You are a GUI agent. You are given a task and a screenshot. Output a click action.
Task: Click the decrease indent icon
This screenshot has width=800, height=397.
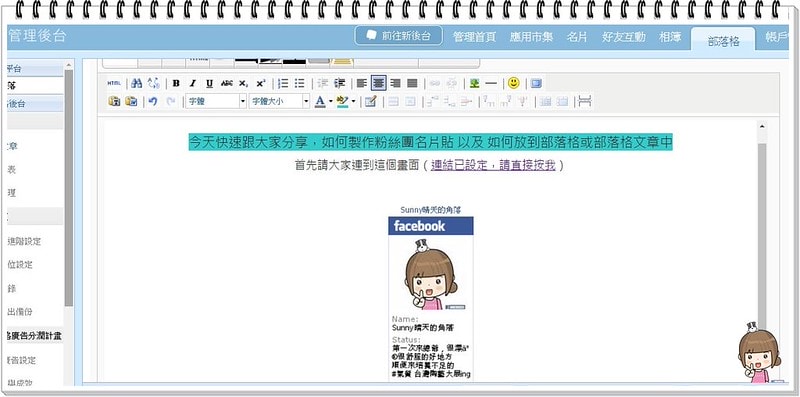coord(322,83)
